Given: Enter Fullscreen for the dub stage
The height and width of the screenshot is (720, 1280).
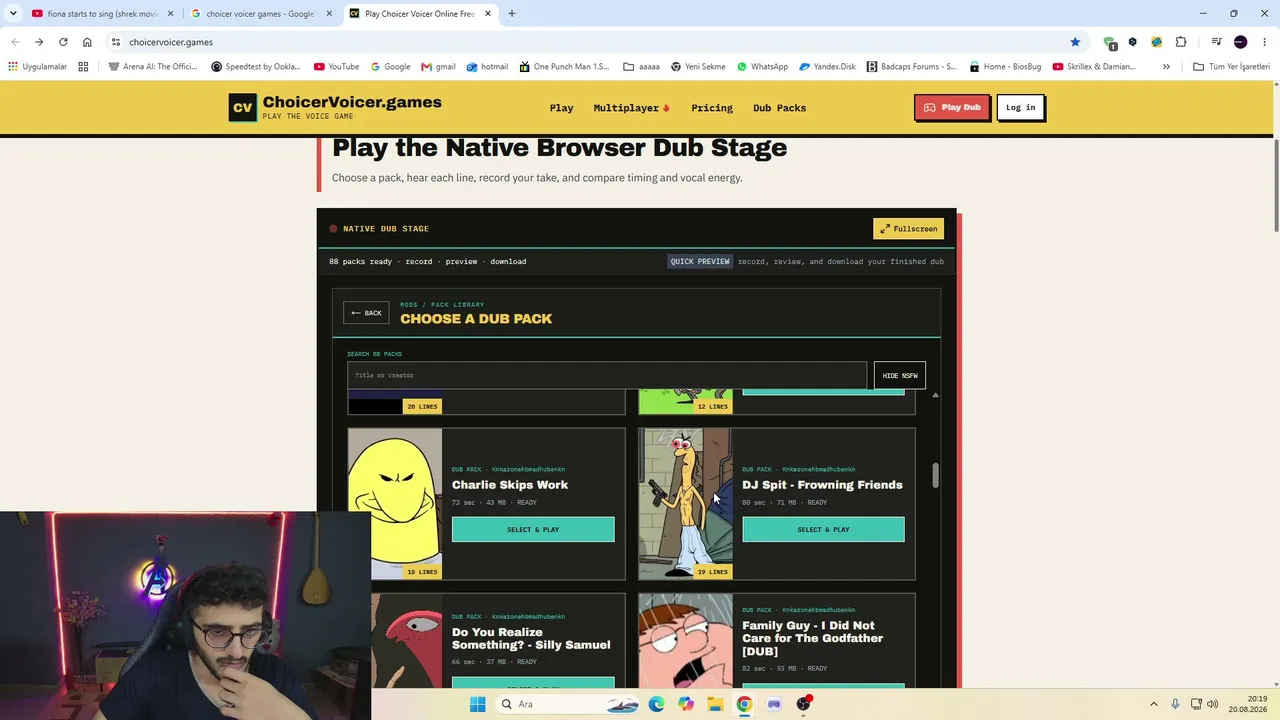Looking at the screenshot, I should [x=908, y=229].
